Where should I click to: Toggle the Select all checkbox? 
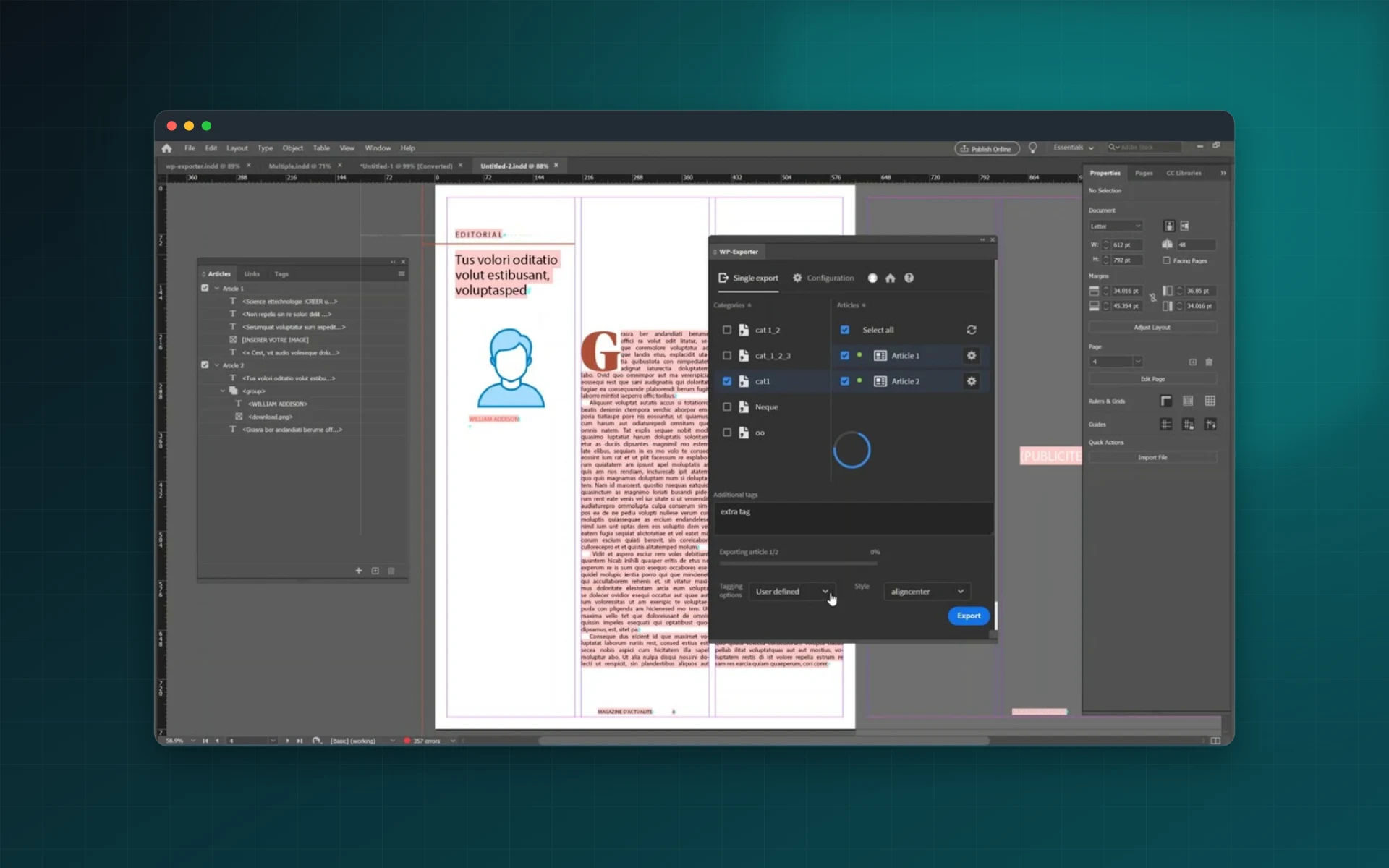(x=845, y=330)
